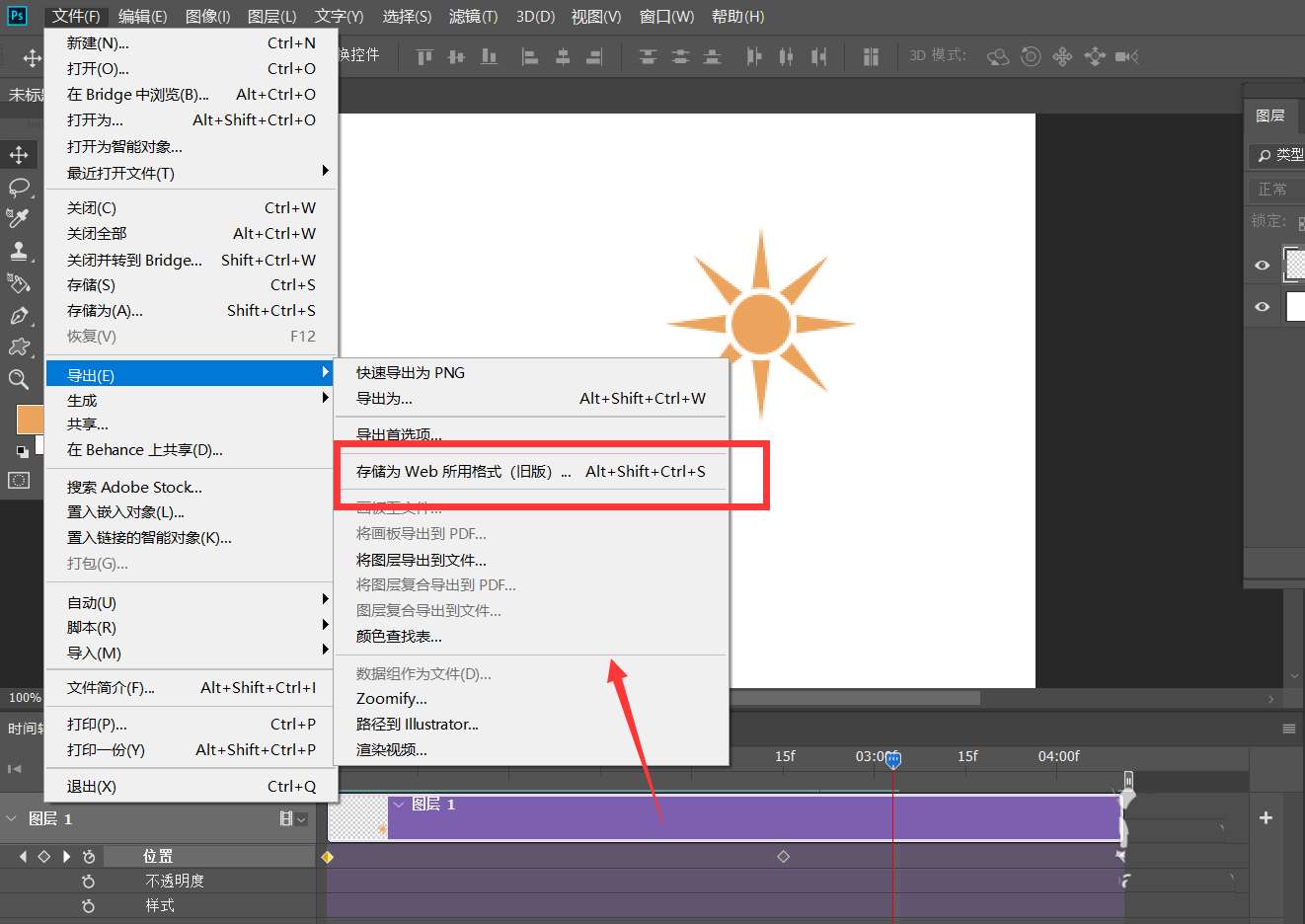The width and height of the screenshot is (1305, 924).
Task: Expand 图层 1 clip chevron on purple bar
Action: [399, 805]
